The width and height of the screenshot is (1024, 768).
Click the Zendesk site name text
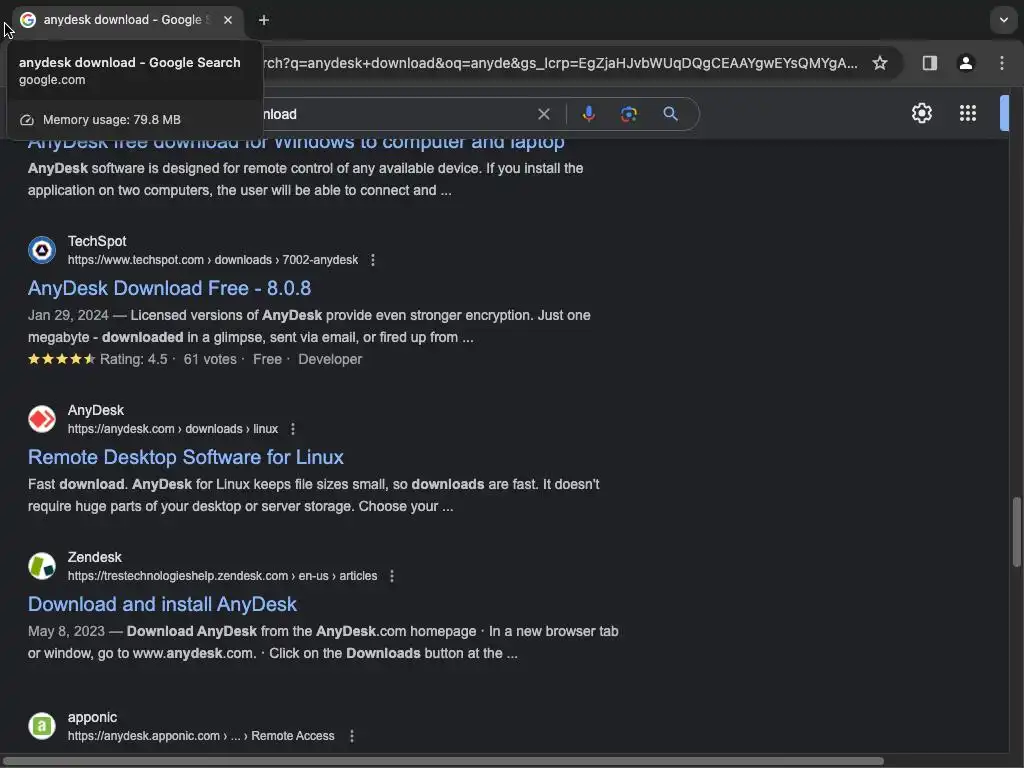(95, 557)
